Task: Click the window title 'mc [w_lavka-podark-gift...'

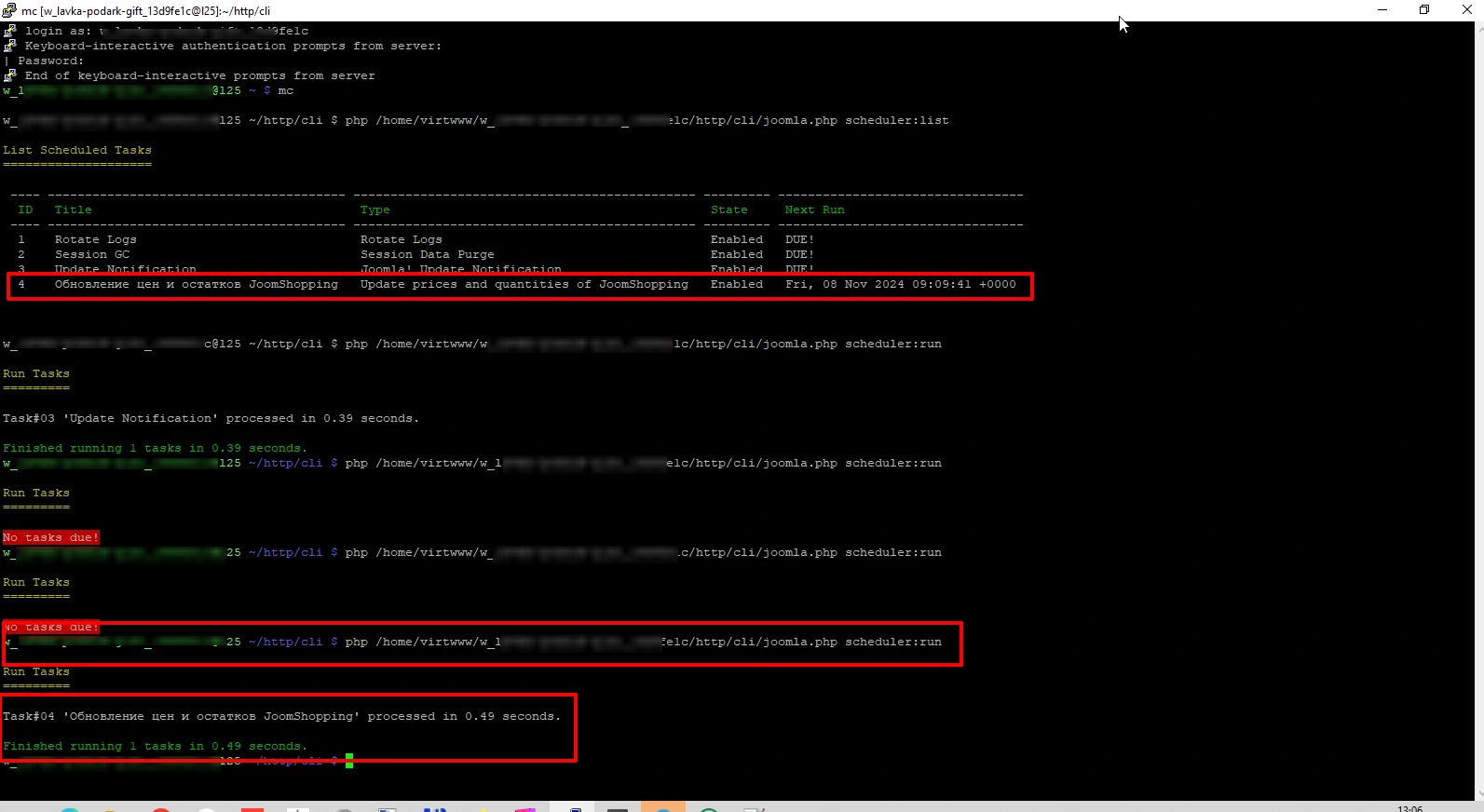Action: [145, 11]
